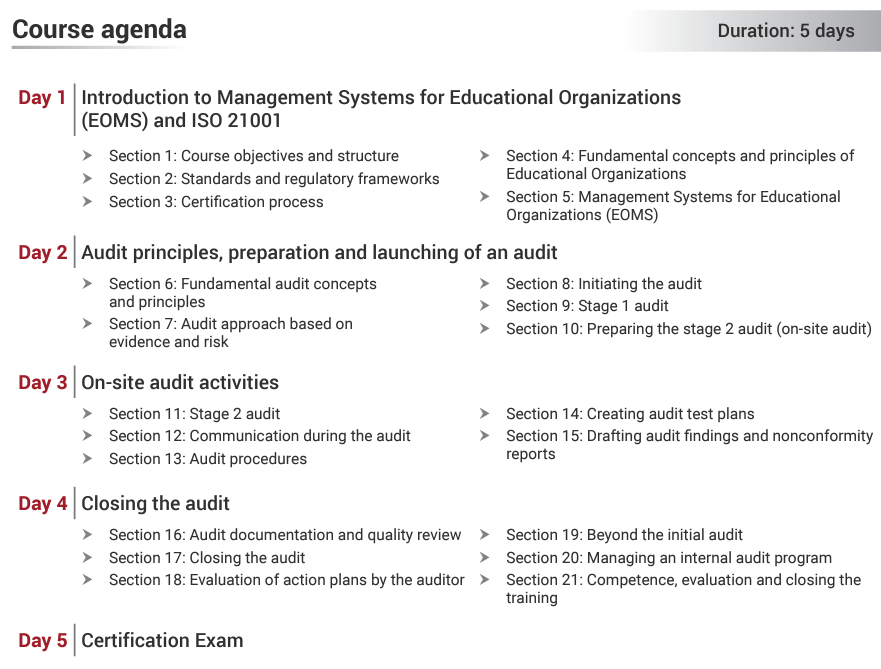The width and height of the screenshot is (881, 669).
Task: Click the arrow bullet beside Section 1
Action: (x=88, y=156)
